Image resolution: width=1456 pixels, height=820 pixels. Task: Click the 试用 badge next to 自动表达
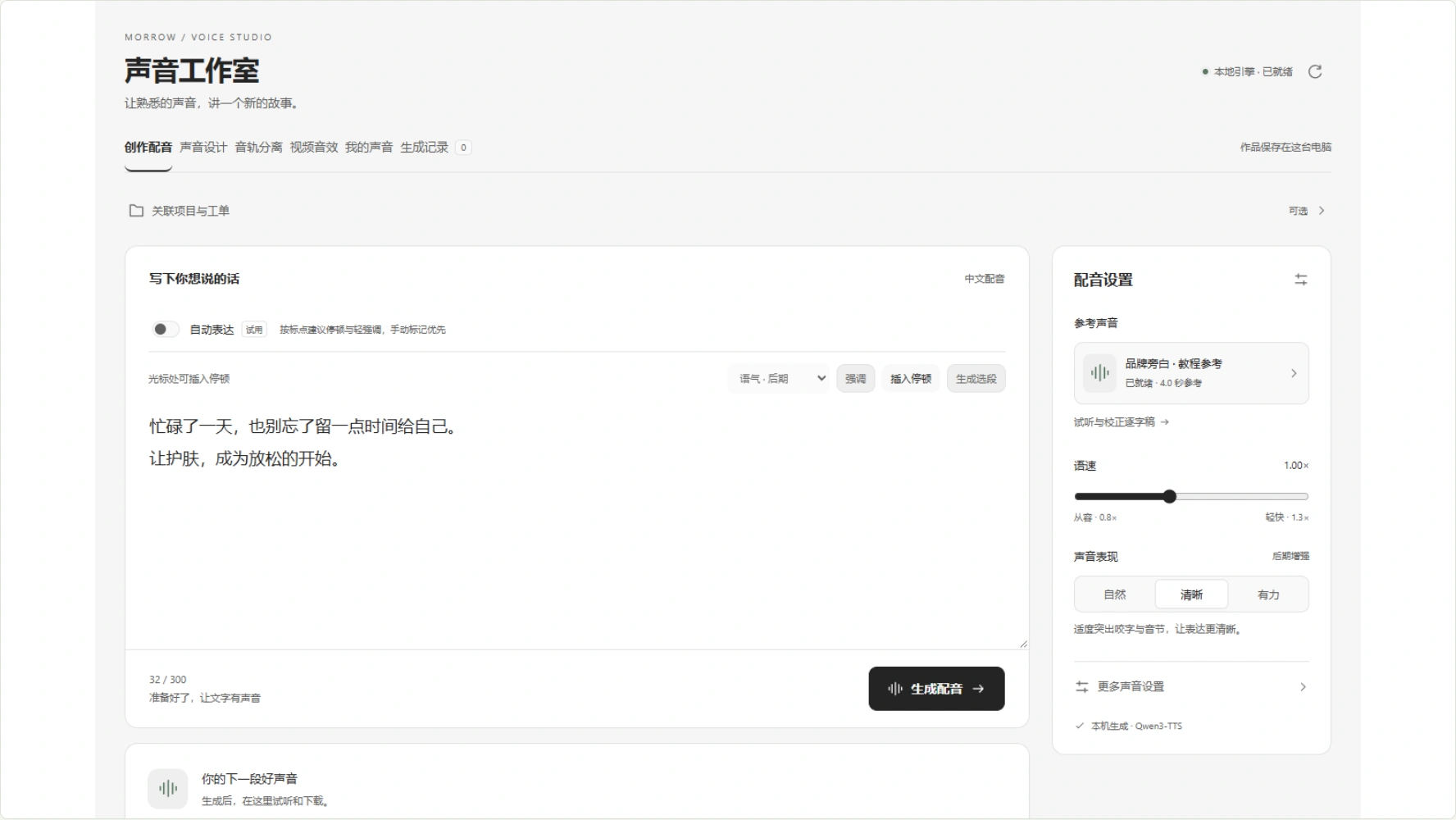point(254,330)
